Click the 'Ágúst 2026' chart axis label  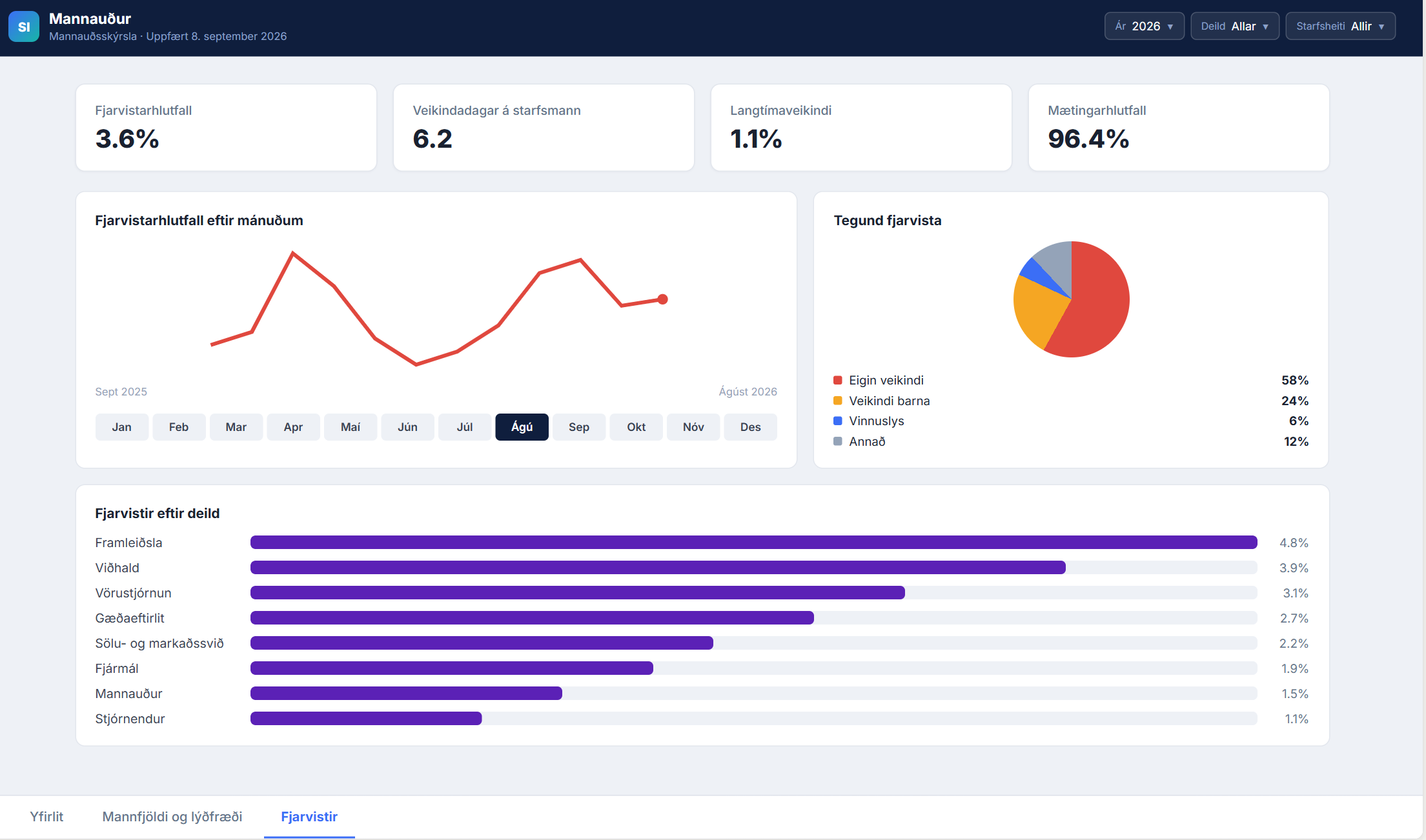click(748, 392)
